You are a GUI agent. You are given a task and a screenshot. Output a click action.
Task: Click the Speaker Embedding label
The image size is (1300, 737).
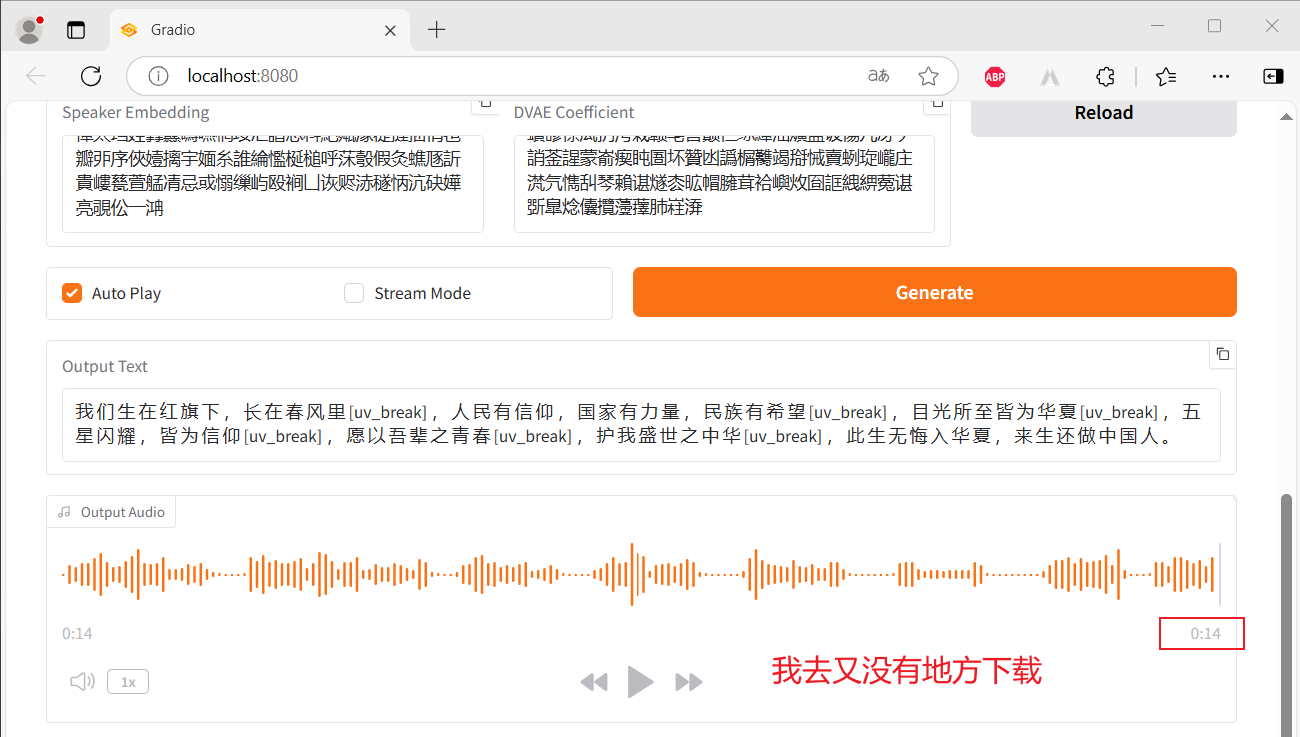click(136, 112)
